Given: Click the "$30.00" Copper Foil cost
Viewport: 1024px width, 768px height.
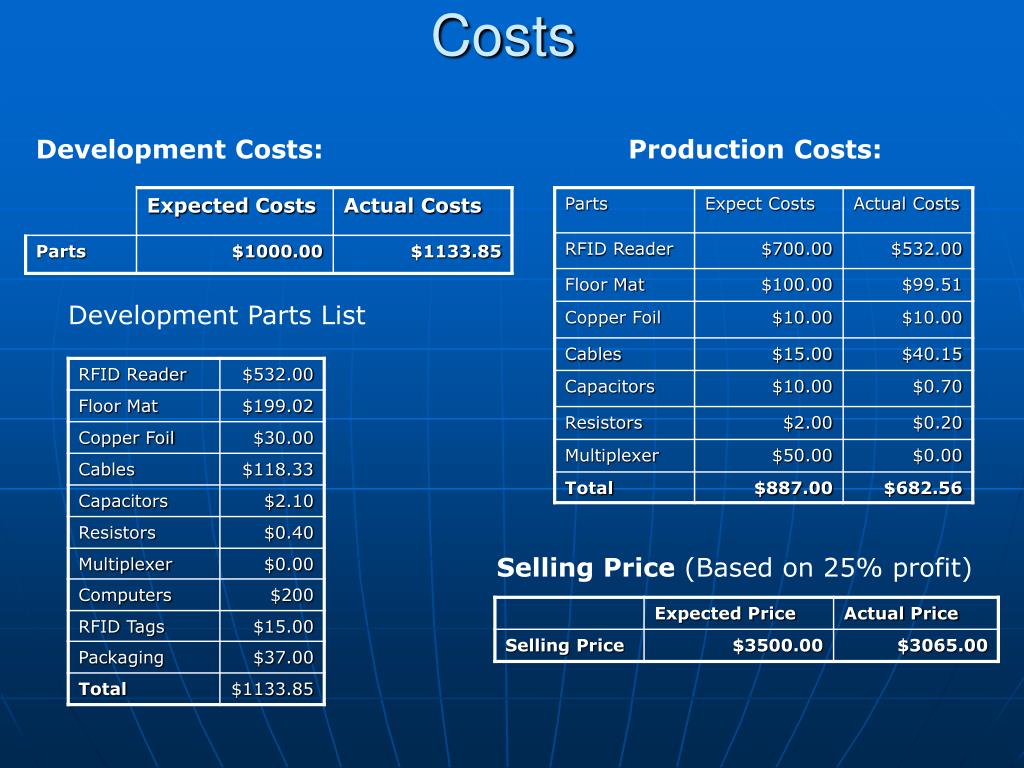Looking at the screenshot, I should [283, 438].
